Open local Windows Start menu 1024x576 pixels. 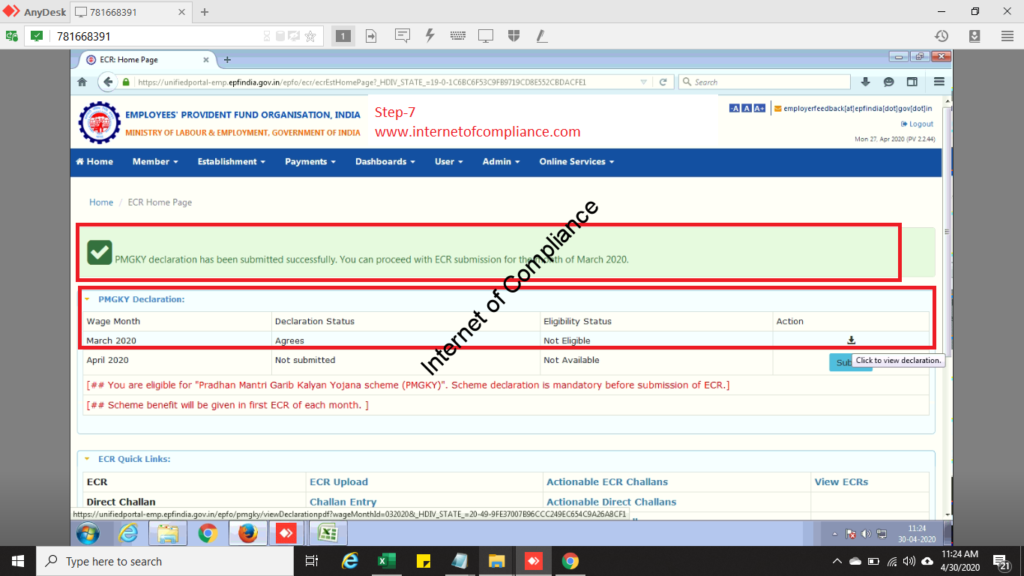coord(18,562)
